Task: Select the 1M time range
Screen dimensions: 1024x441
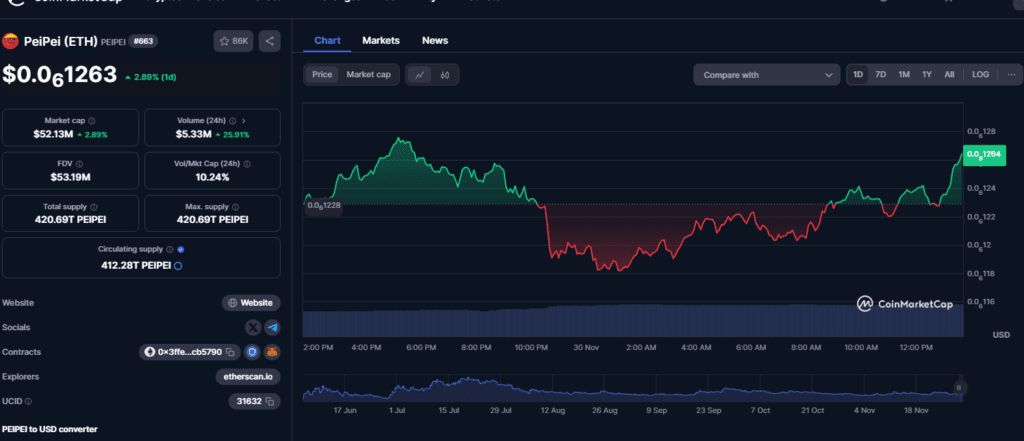Action: [904, 74]
